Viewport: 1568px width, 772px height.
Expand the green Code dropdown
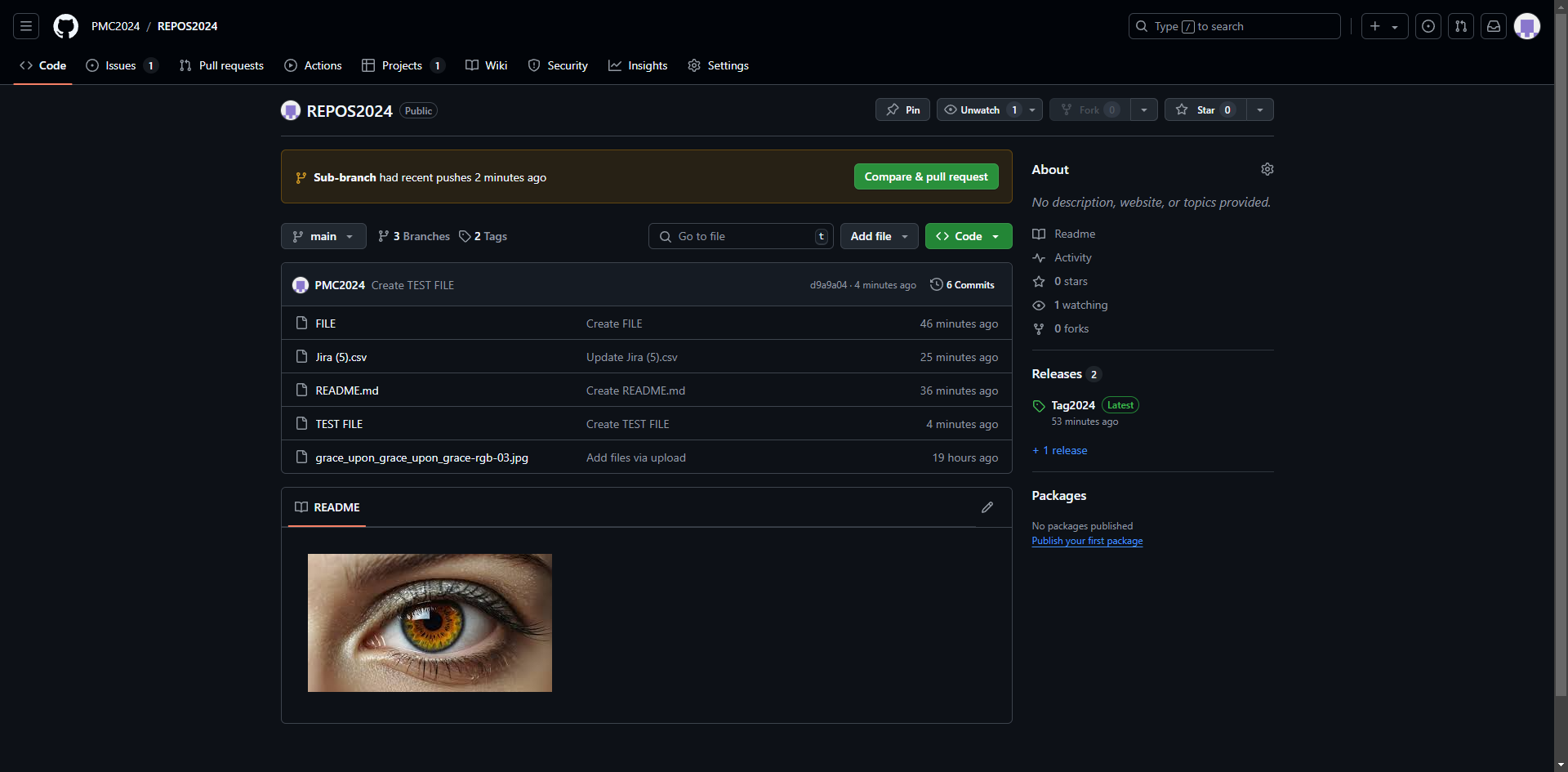[968, 236]
